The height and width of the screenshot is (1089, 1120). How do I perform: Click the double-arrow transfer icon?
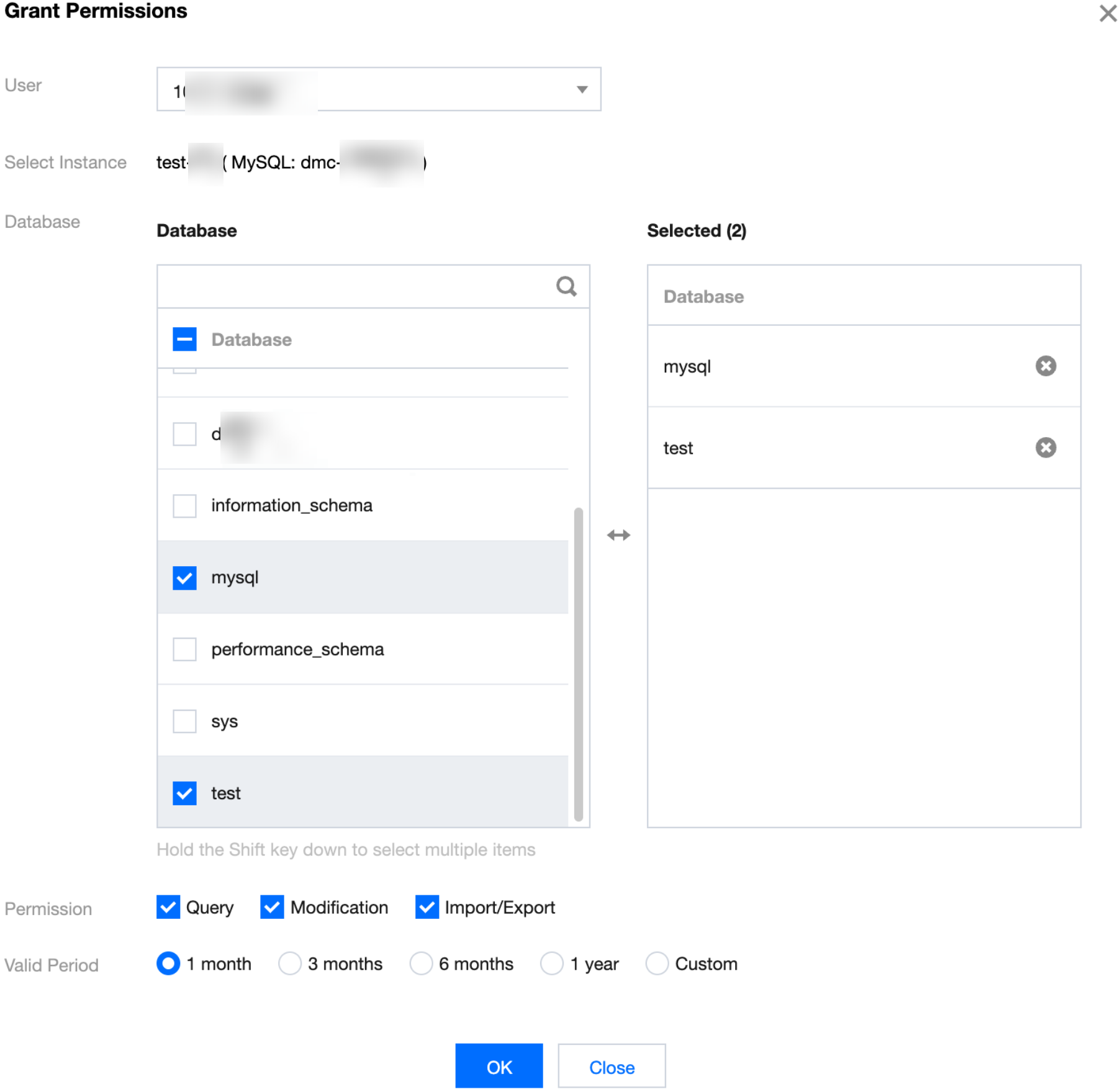coord(618,535)
